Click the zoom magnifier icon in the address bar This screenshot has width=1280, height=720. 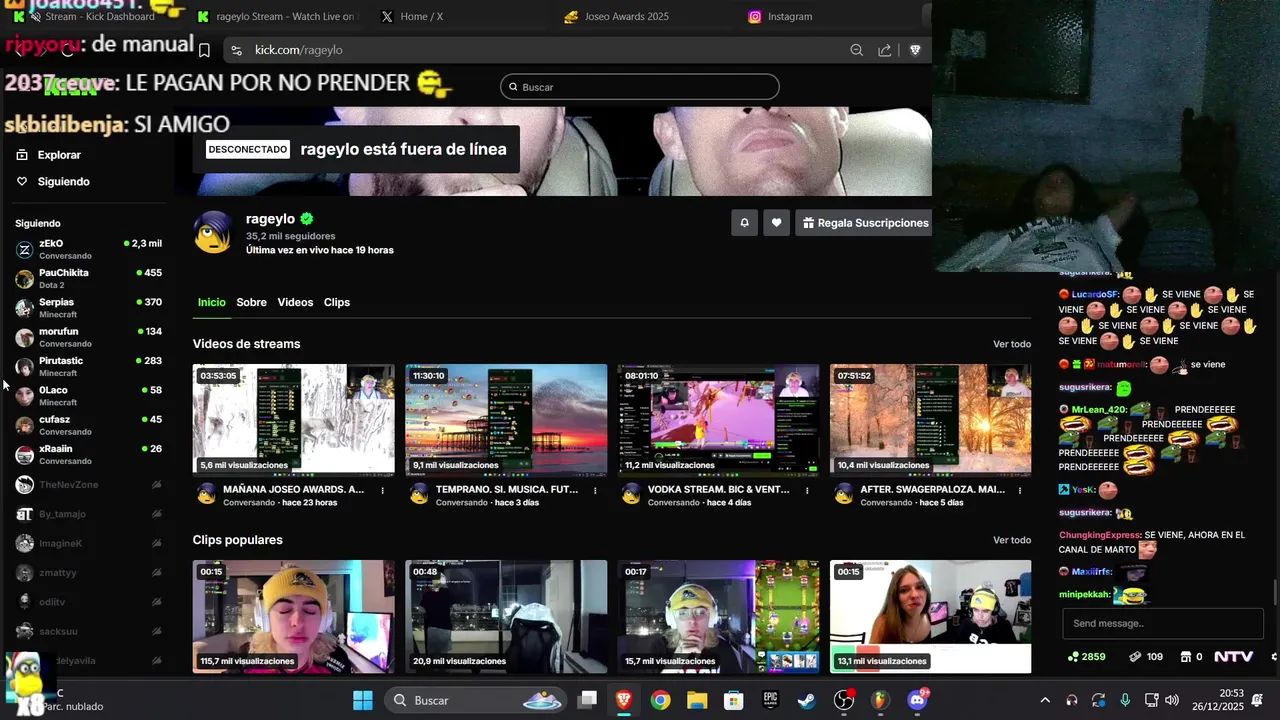click(x=857, y=50)
